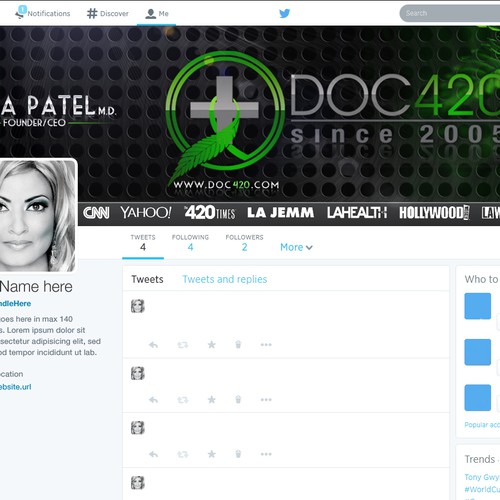Click the profile handle link

click(x=15, y=304)
